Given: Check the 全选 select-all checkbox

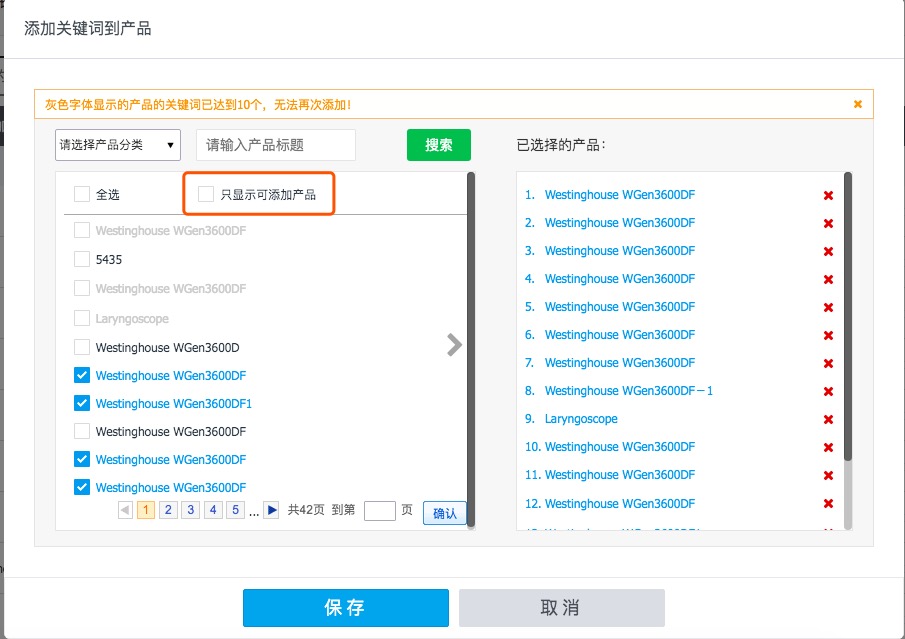Looking at the screenshot, I should [x=80, y=194].
